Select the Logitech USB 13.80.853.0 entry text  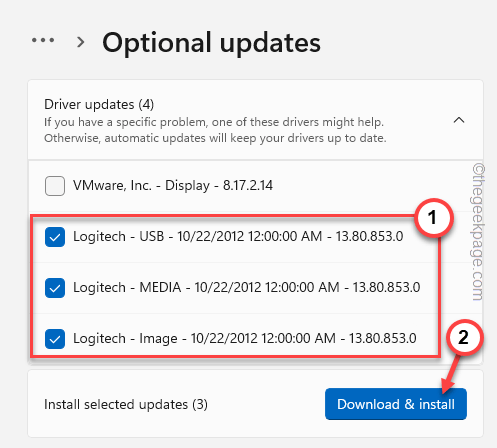click(x=238, y=236)
